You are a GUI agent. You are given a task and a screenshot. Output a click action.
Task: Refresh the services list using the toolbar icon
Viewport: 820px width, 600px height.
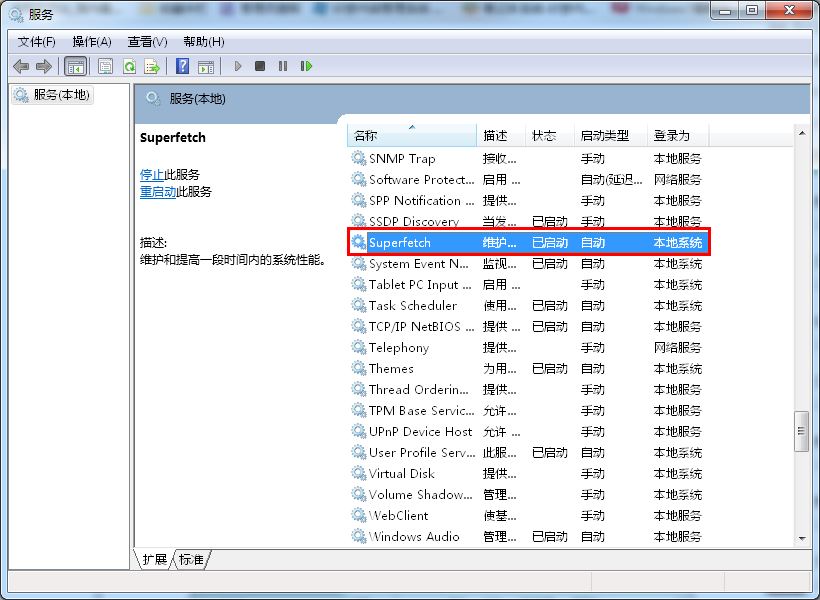click(x=129, y=66)
